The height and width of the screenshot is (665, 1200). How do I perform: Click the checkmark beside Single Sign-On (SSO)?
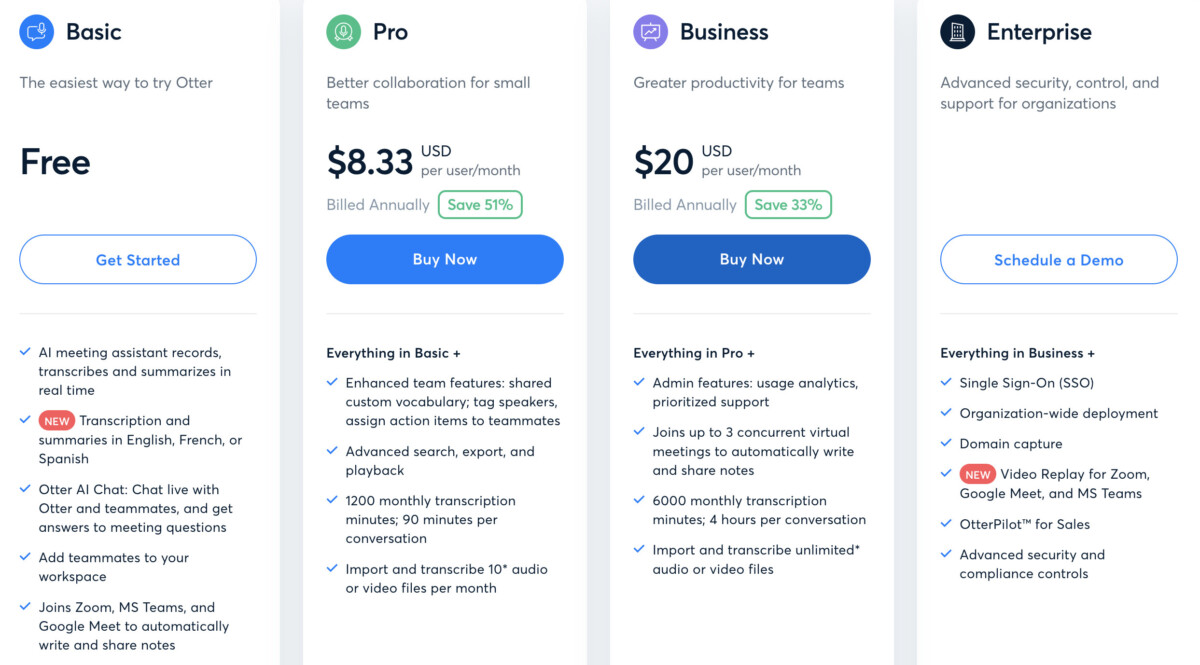945,382
